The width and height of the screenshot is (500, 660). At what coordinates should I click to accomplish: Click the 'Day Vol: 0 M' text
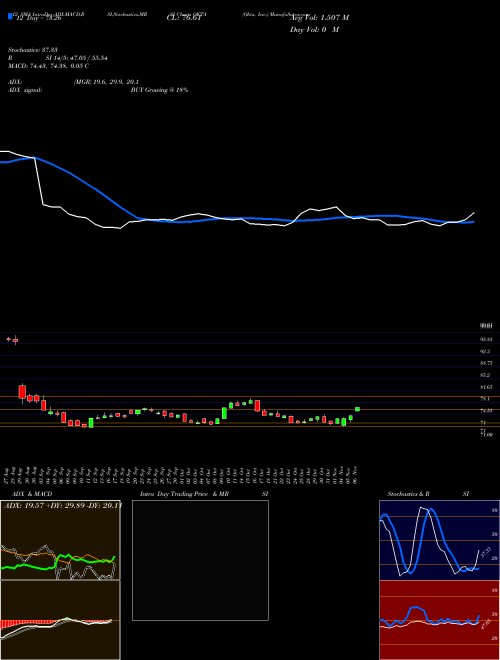pyautogui.click(x=314, y=30)
